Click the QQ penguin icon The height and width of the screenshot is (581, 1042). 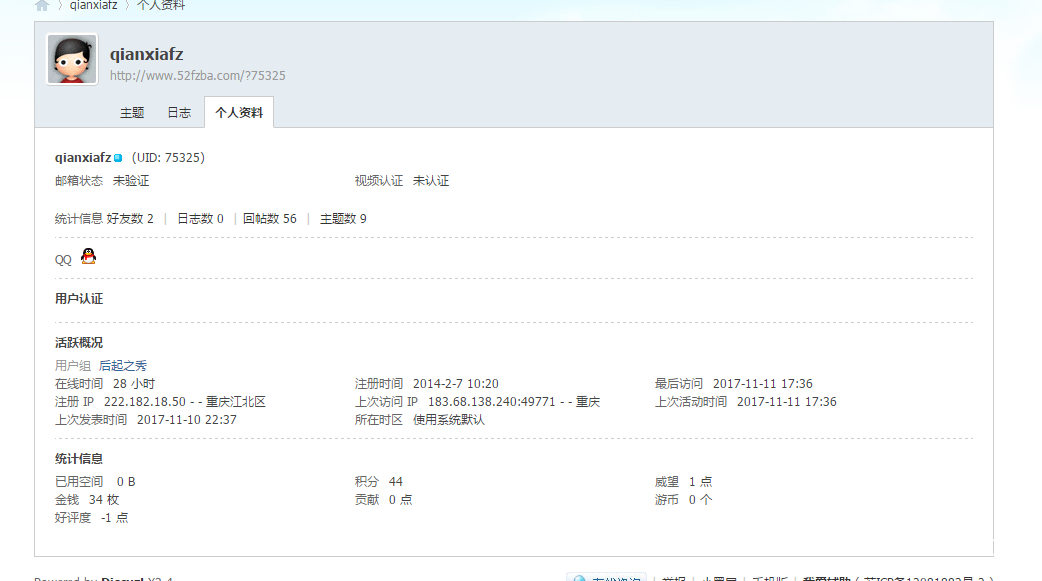pyautogui.click(x=88, y=256)
